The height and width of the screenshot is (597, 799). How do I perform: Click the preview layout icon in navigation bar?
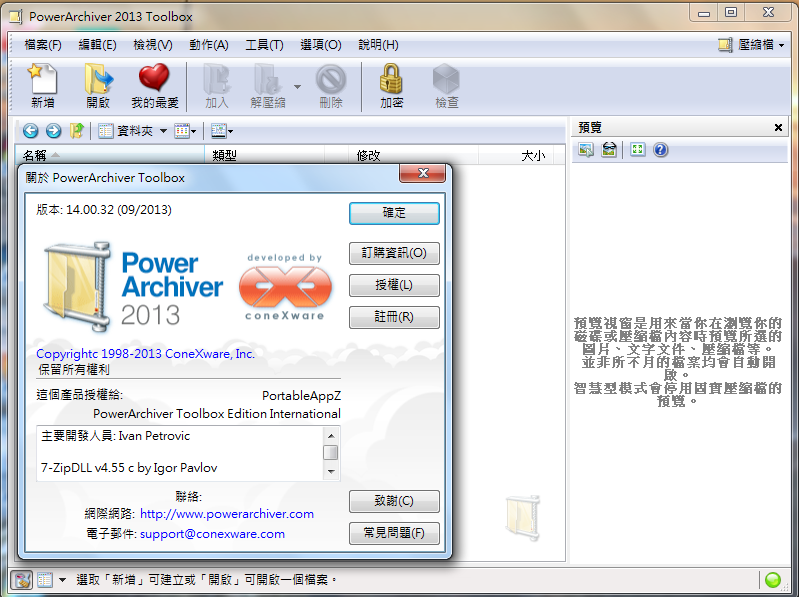(x=218, y=131)
